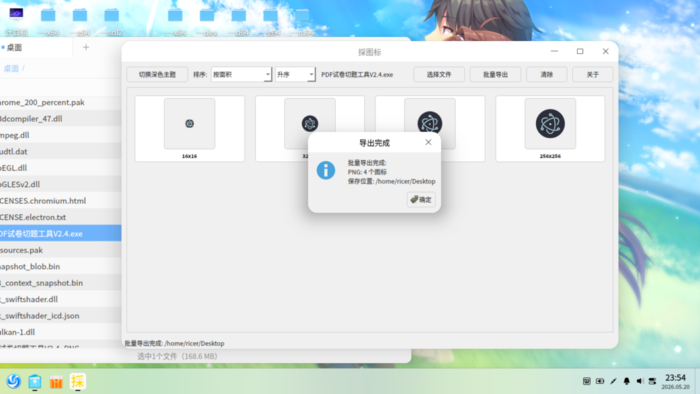This screenshot has width=700, height=394.
Task: Open the launcher icon in taskbar
Action: click(13, 382)
